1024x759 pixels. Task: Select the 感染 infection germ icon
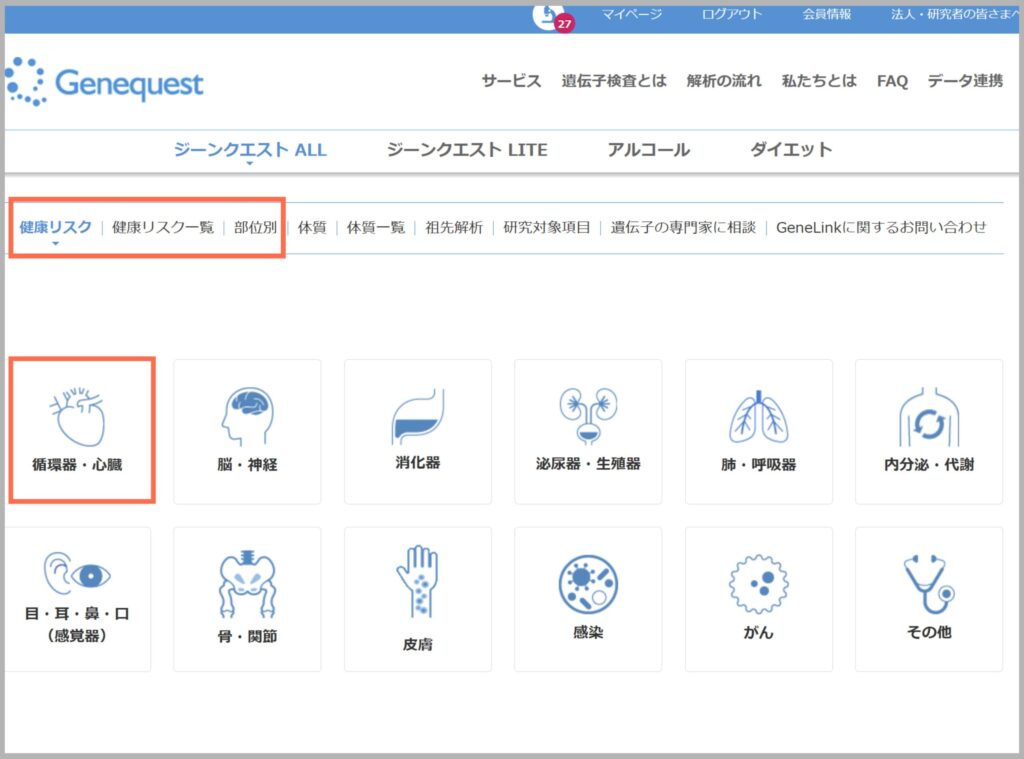coord(588,584)
